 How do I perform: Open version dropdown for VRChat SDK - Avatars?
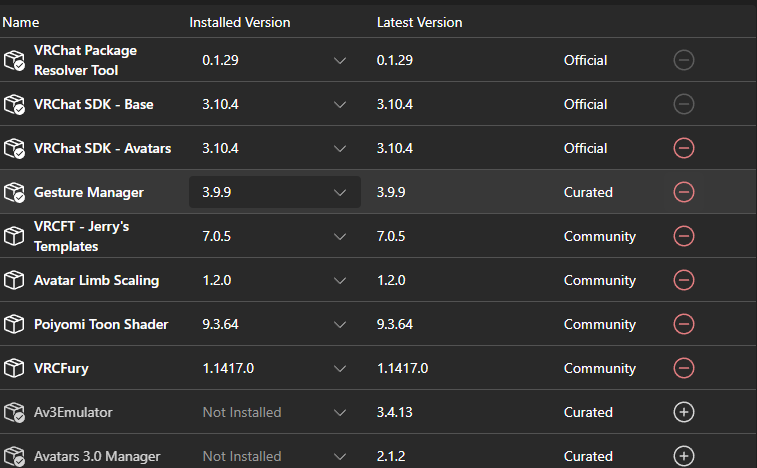275,148
